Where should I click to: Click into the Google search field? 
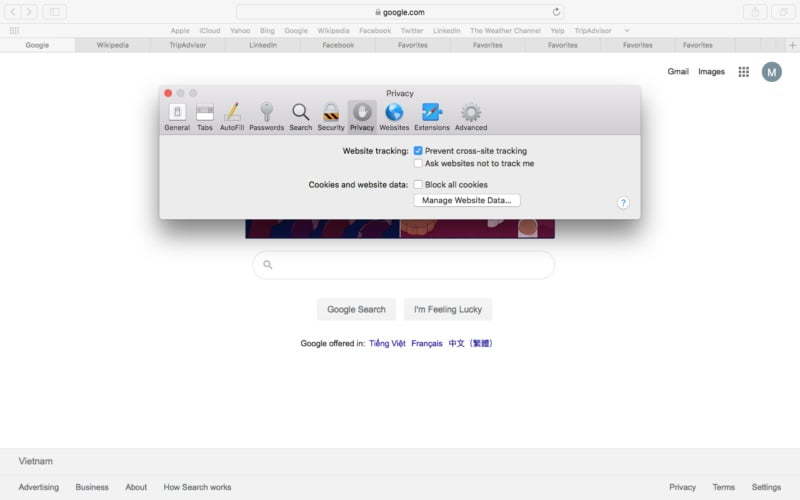(404, 265)
